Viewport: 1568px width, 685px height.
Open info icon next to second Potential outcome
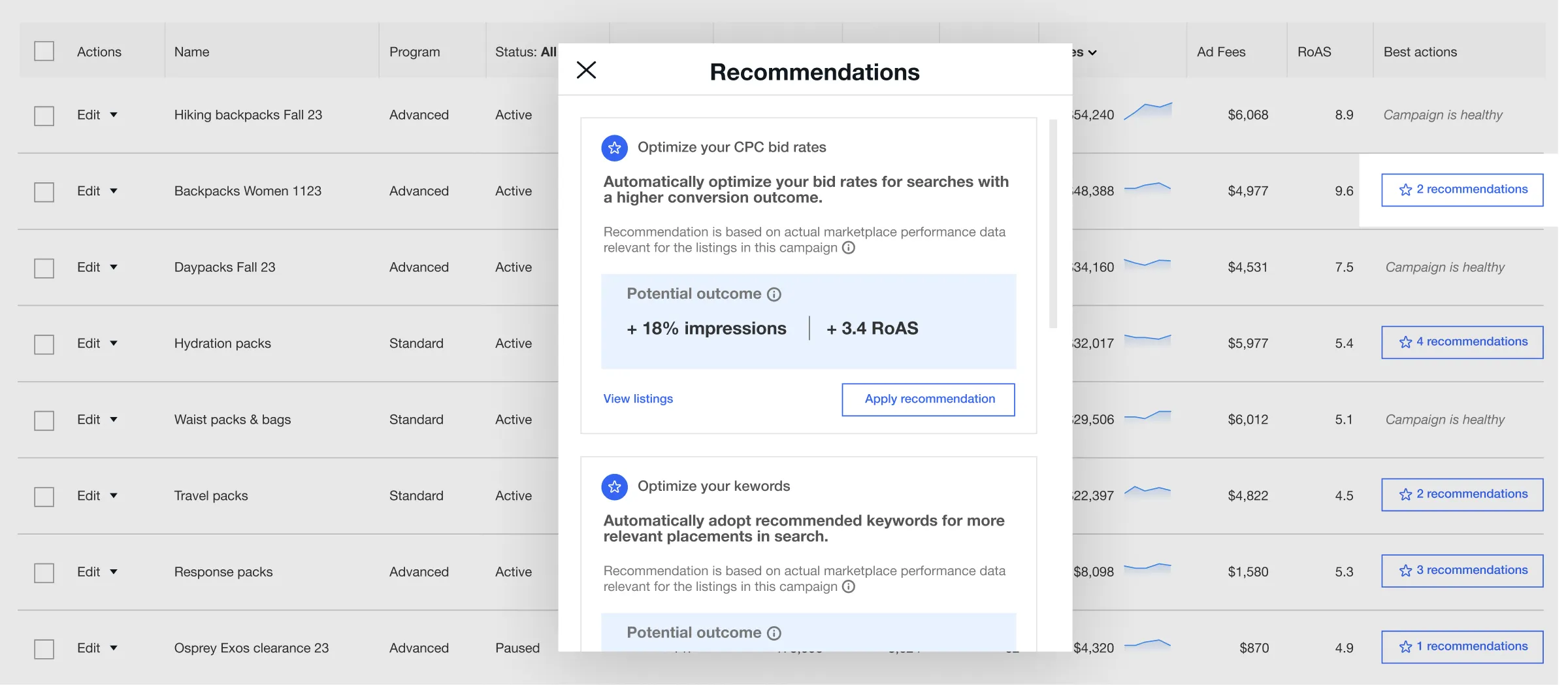coord(774,633)
